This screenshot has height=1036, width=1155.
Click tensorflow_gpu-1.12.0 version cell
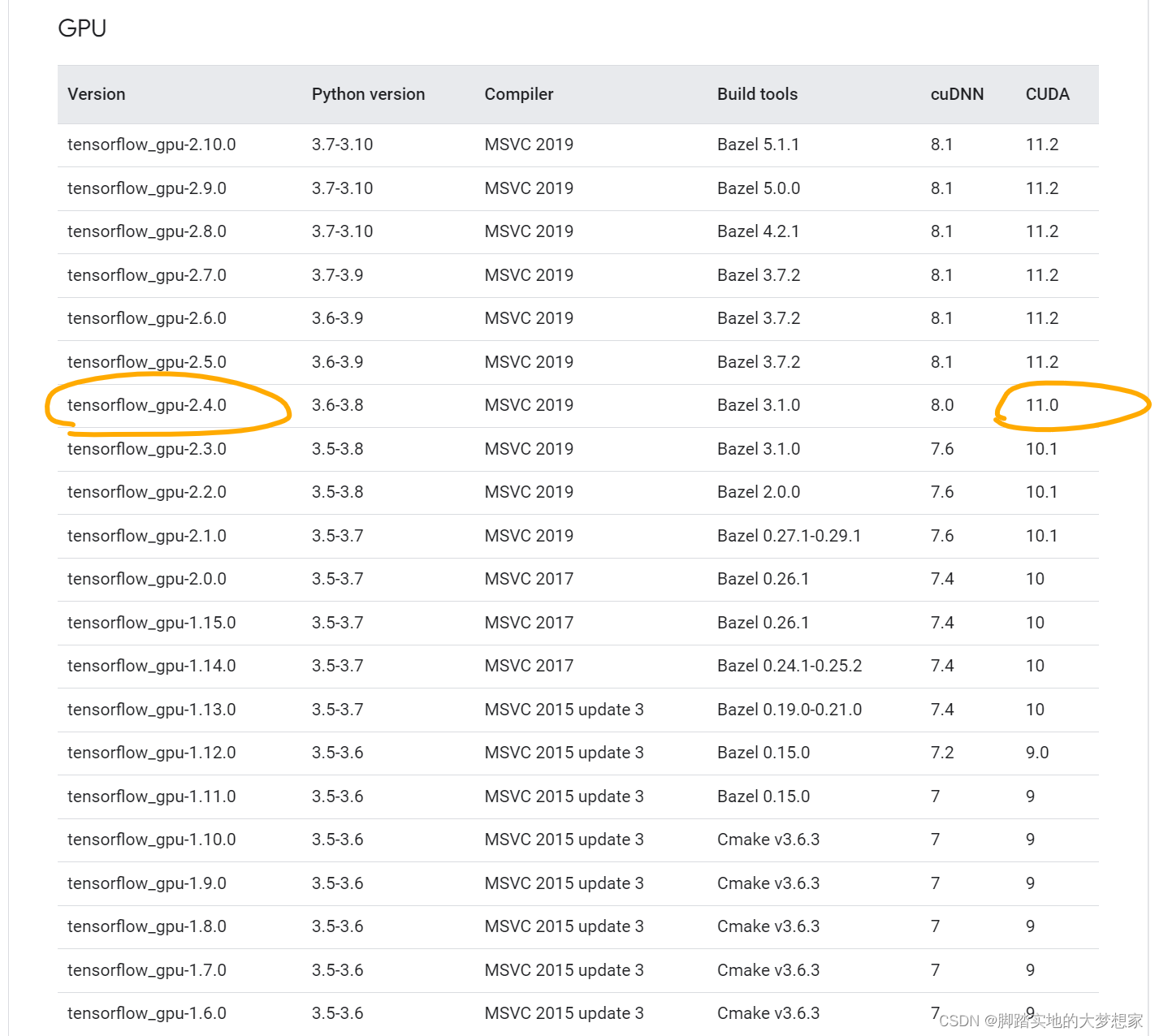tap(152, 753)
